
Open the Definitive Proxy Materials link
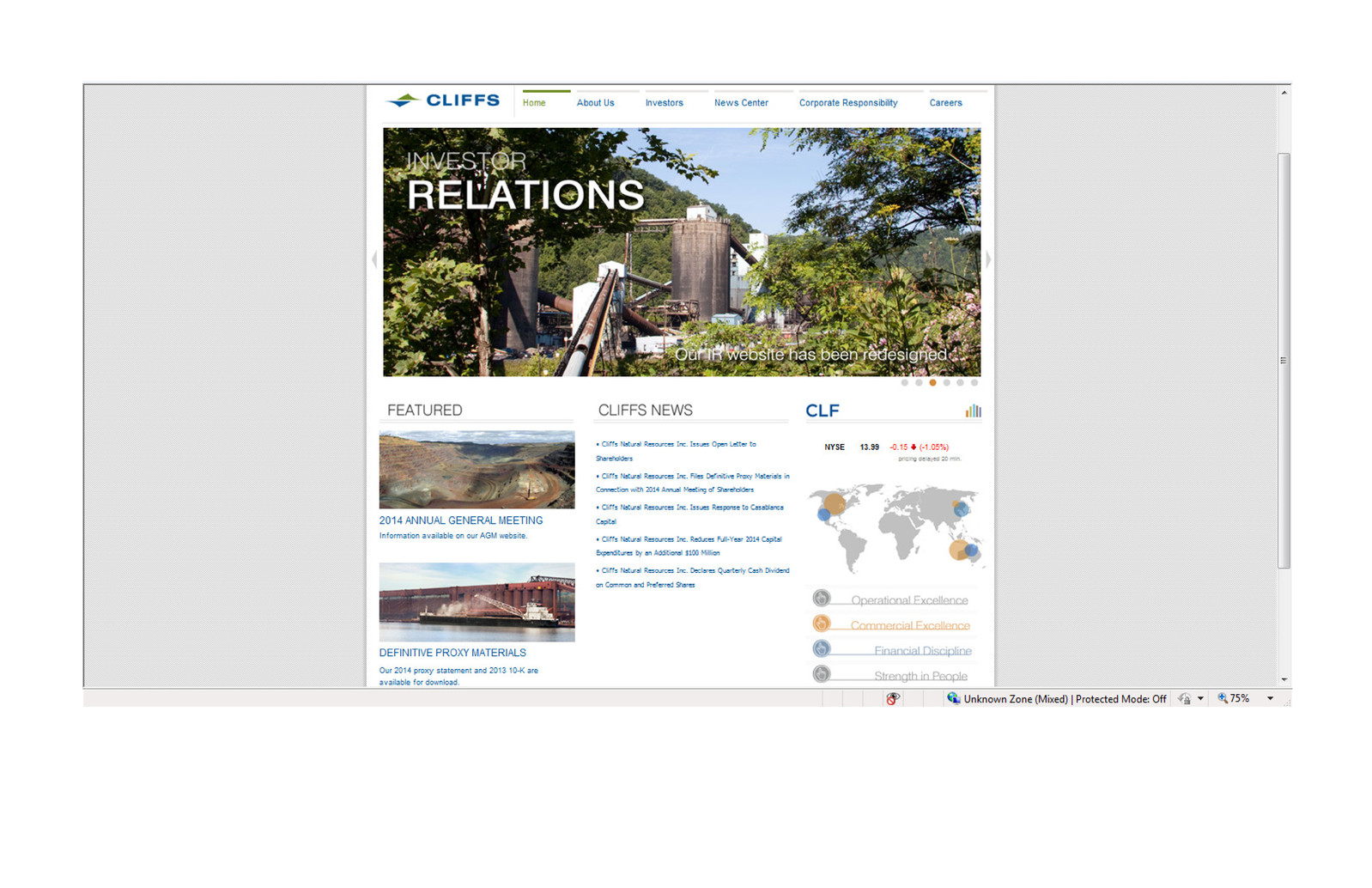(452, 653)
